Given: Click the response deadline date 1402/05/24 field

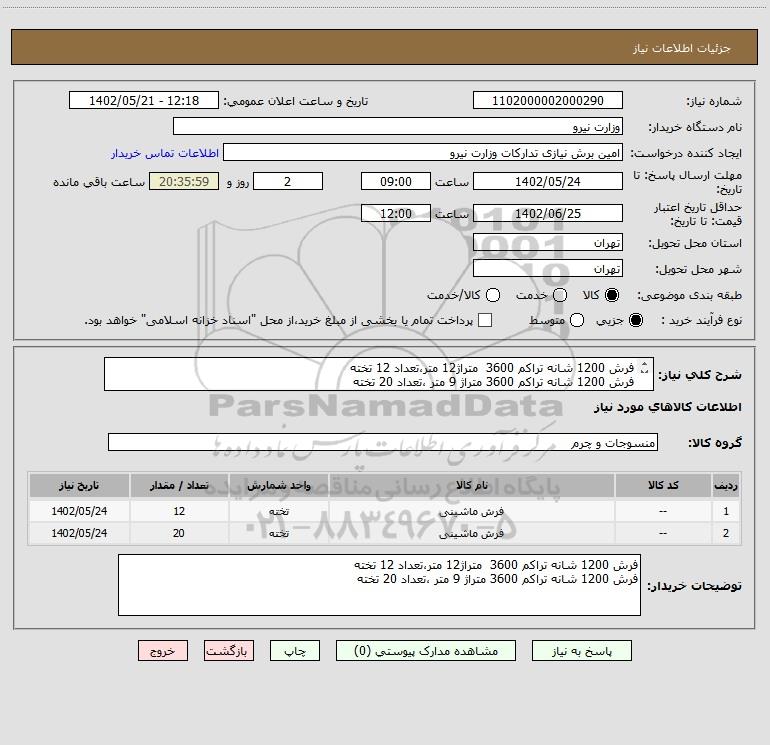Looking at the screenshot, I should tap(548, 181).
